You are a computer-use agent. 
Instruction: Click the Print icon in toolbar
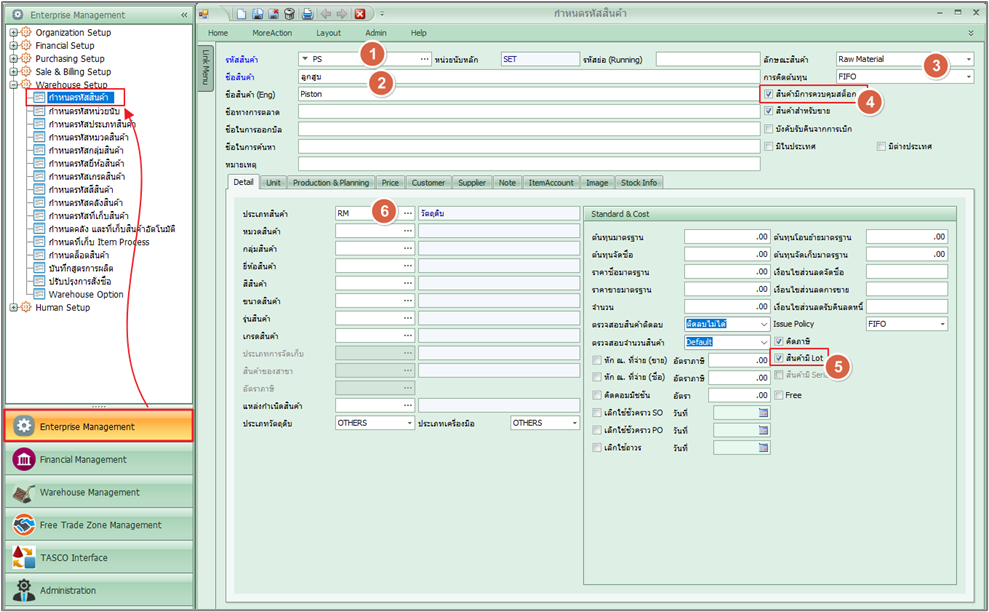(x=308, y=14)
